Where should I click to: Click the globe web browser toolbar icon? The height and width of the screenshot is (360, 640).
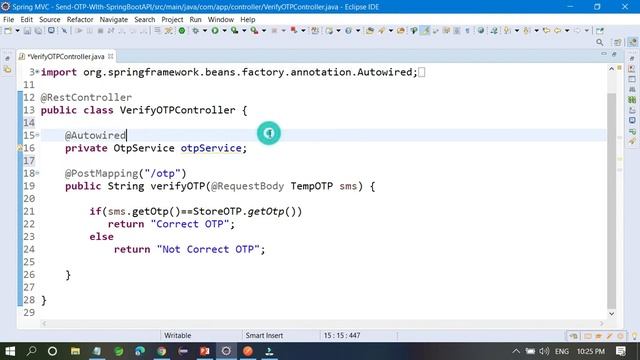click(481, 31)
